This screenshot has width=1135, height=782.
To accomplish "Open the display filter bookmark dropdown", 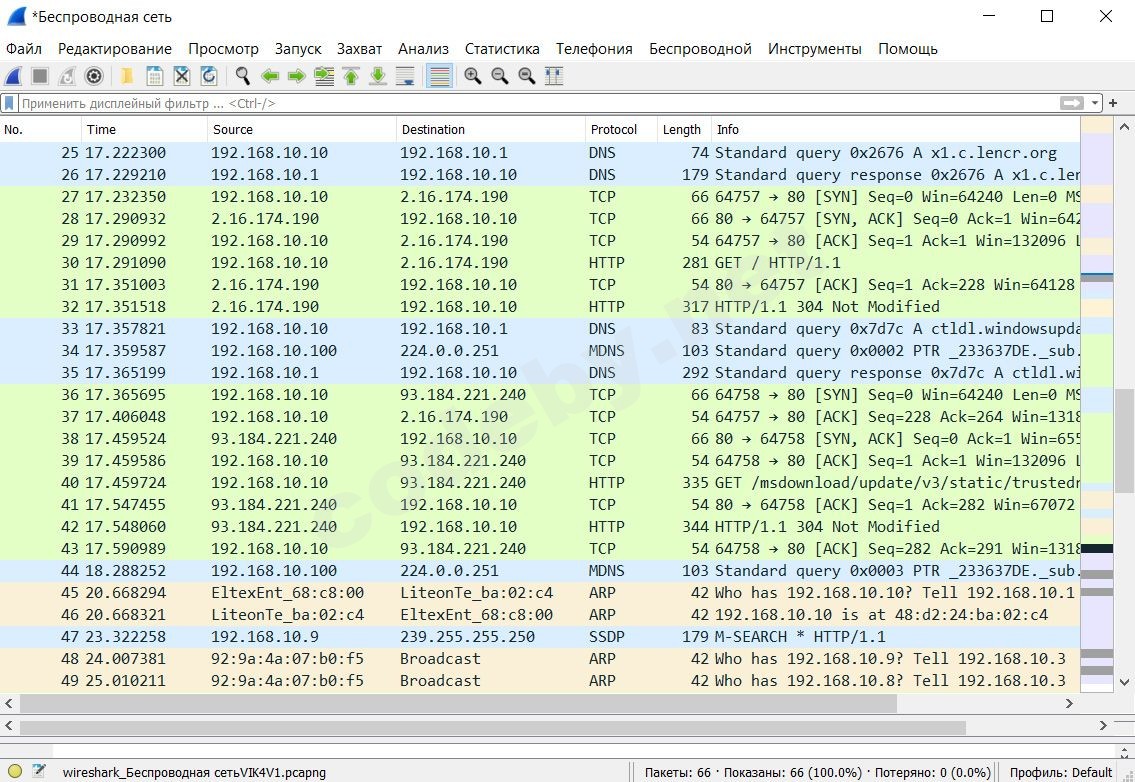I will pyautogui.click(x=9, y=102).
